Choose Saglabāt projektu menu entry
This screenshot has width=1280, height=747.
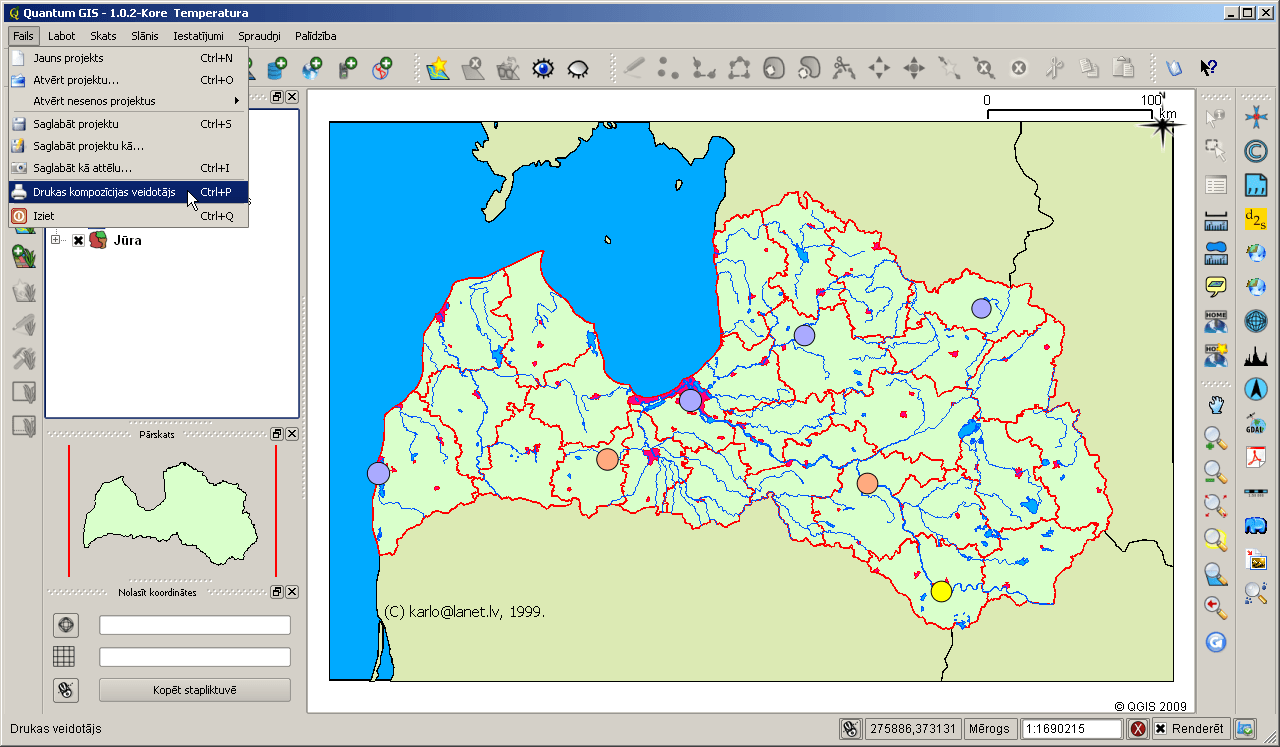click(x=128, y=124)
